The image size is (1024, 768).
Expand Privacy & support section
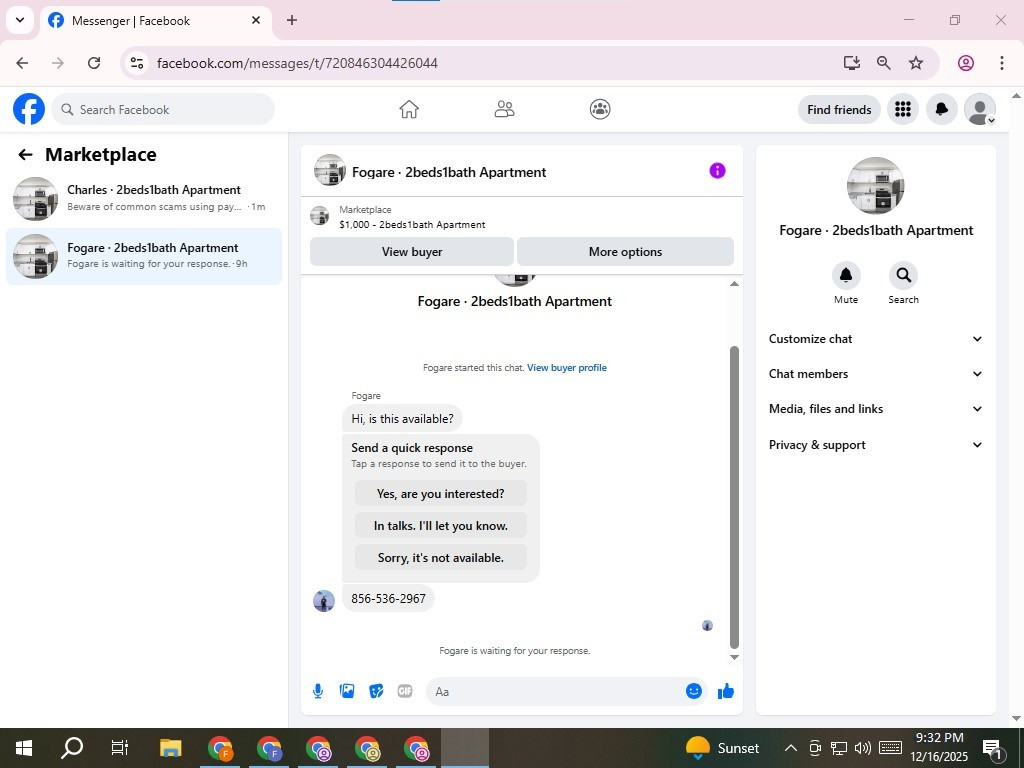tap(875, 445)
